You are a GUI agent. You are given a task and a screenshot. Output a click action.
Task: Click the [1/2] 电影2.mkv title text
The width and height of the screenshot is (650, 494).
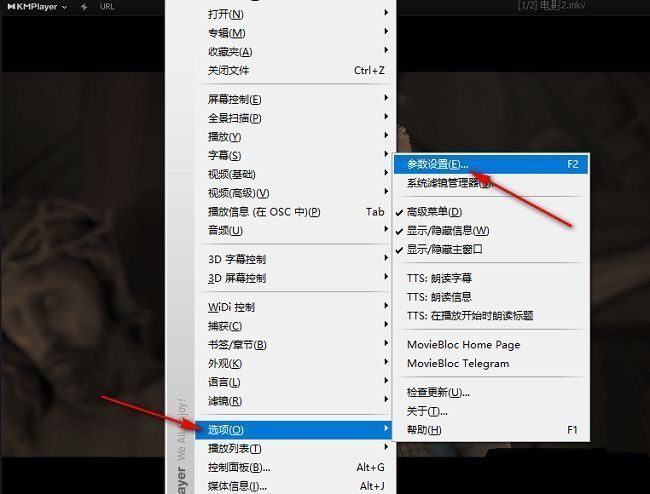point(551,6)
